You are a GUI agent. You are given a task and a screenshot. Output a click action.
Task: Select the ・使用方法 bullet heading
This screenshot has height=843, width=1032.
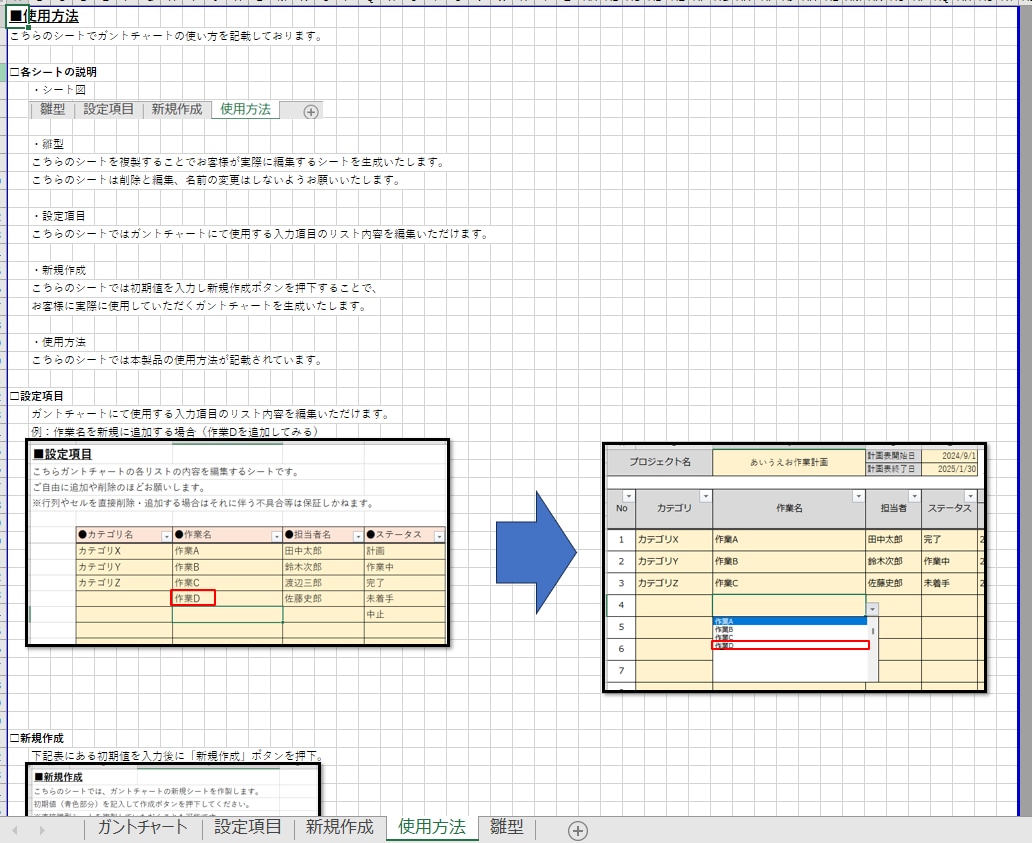point(59,342)
